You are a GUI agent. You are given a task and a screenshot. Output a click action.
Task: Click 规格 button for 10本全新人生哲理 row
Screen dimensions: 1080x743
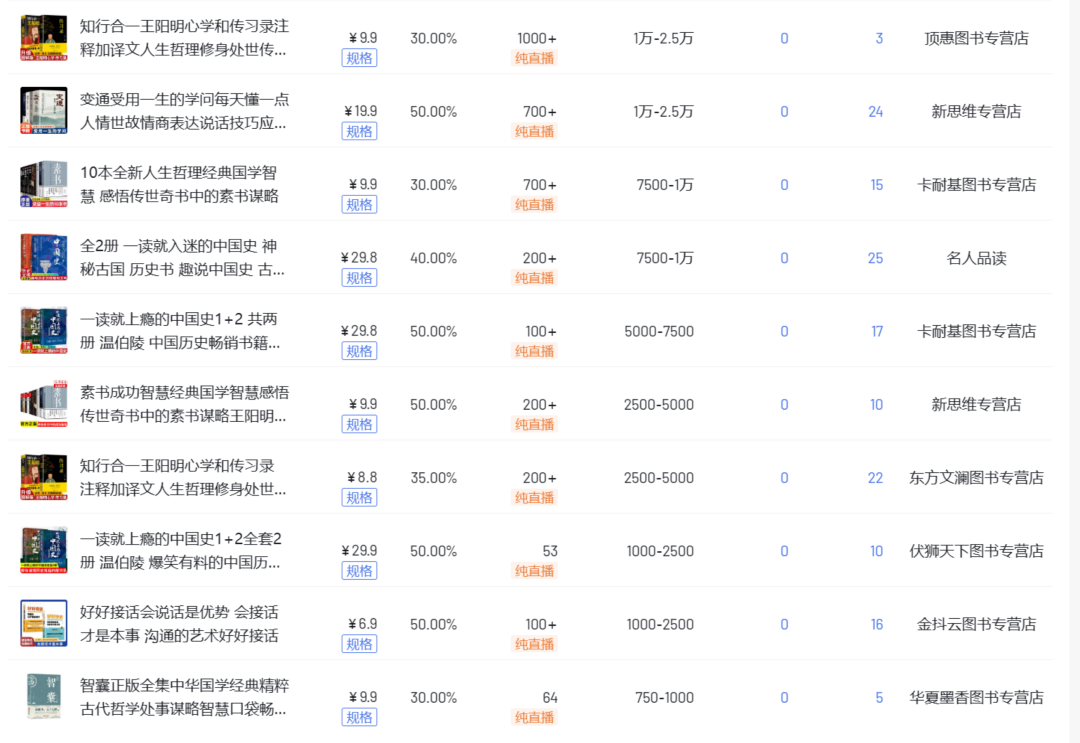coord(360,205)
